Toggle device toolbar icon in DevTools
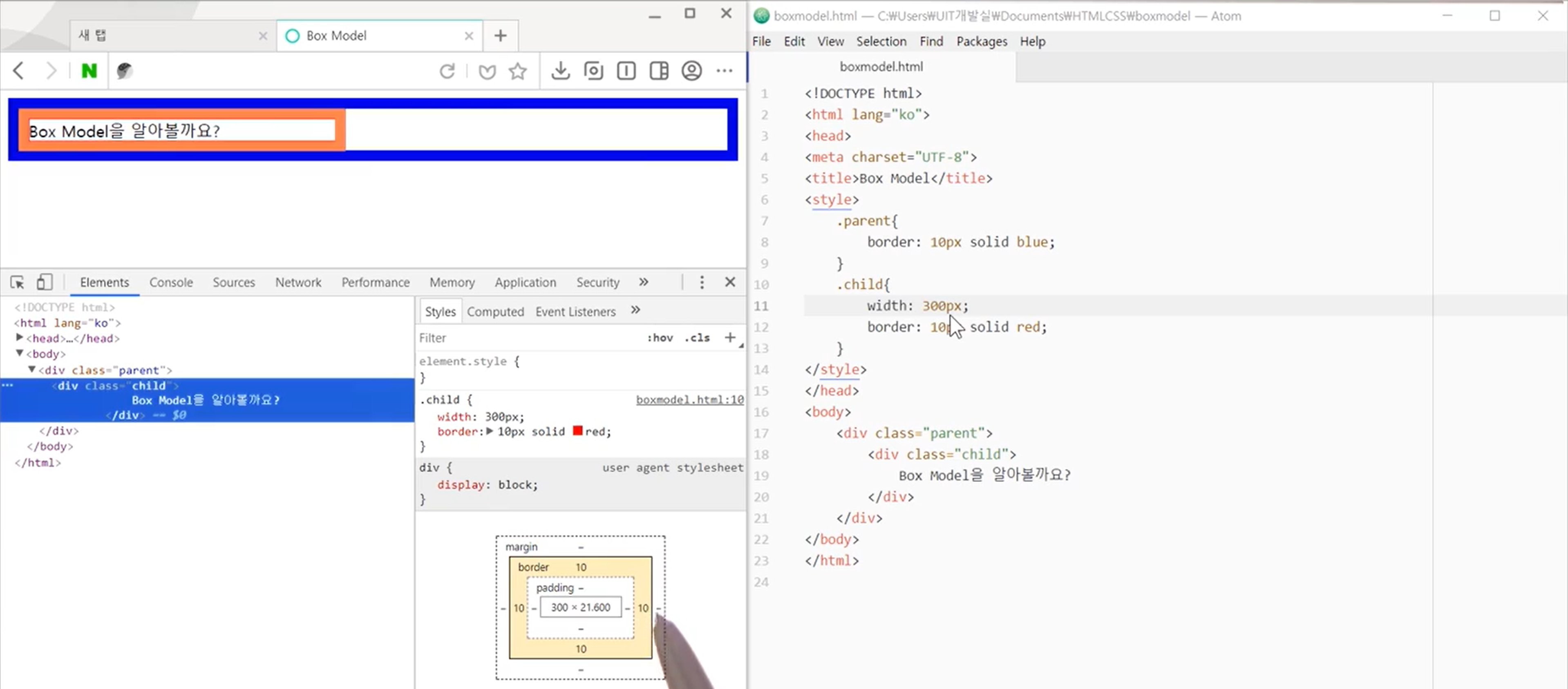Viewport: 1568px width, 689px height. 44,282
